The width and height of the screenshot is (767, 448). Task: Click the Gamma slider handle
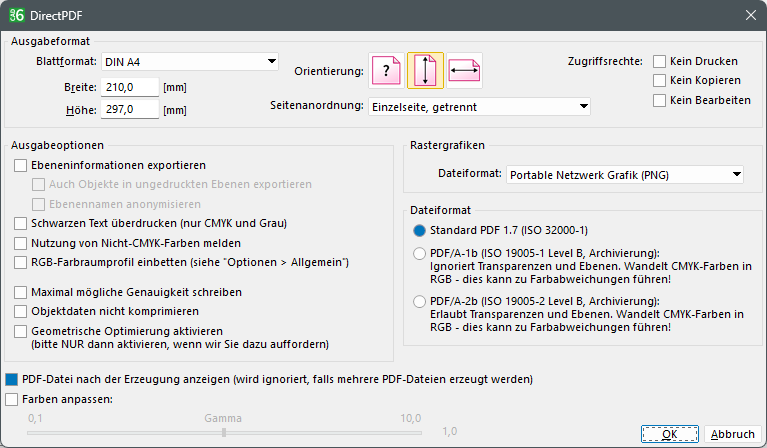224,432
